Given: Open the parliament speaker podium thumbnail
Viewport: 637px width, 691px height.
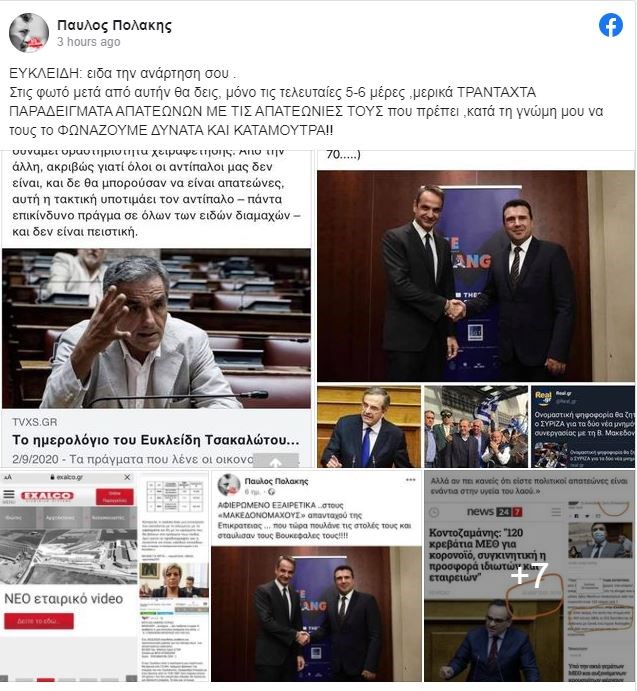Looking at the screenshot, I should (369, 427).
